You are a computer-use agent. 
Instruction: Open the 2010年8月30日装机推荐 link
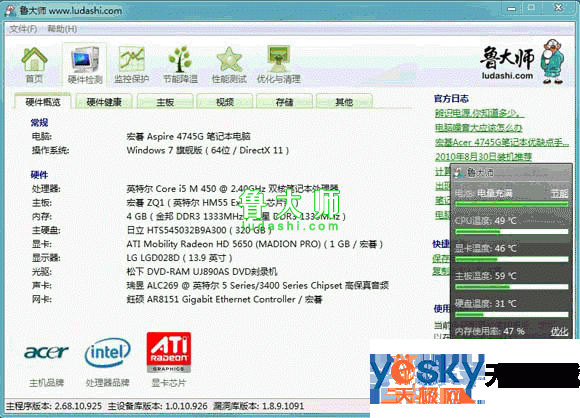tap(483, 157)
